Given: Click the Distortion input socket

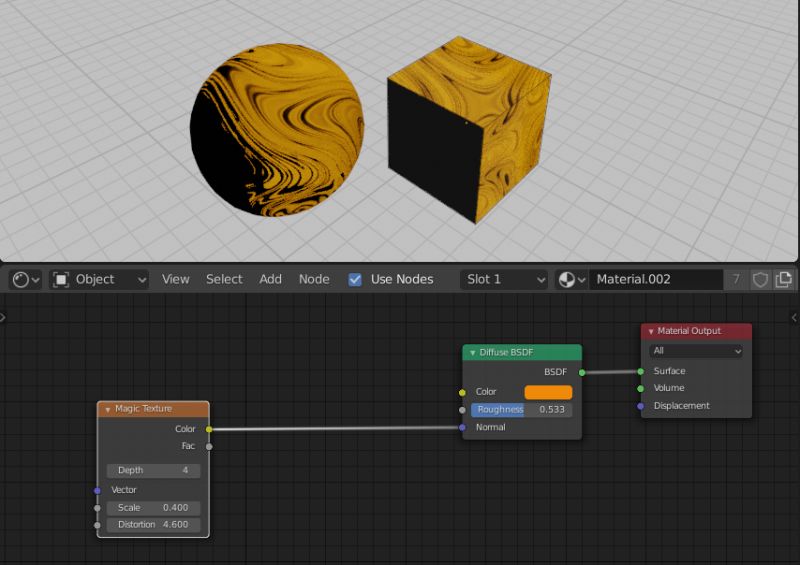Looking at the screenshot, I should [97, 525].
